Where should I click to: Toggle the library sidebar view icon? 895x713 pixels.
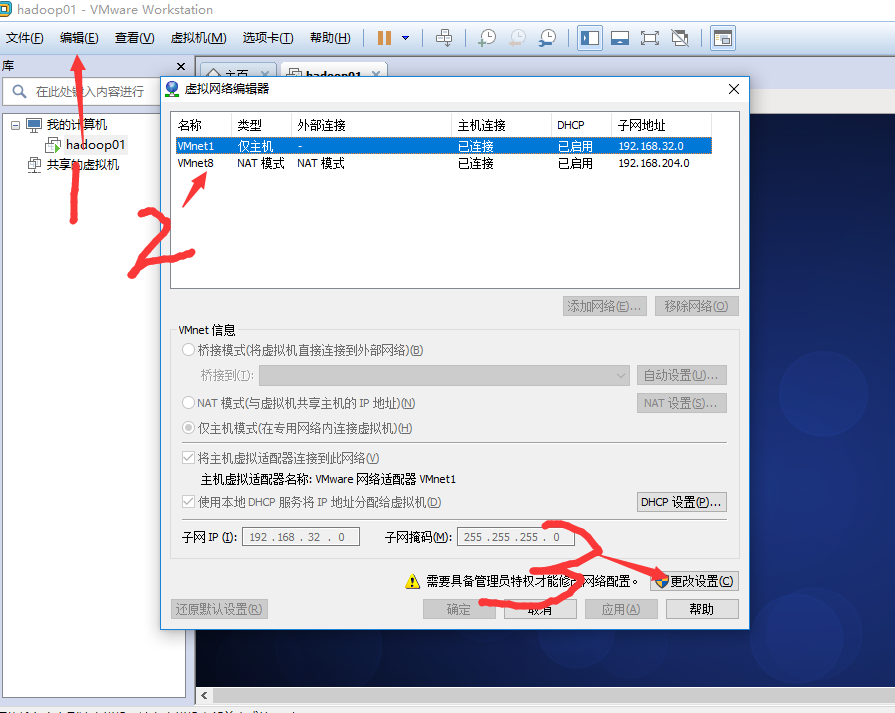coord(590,38)
